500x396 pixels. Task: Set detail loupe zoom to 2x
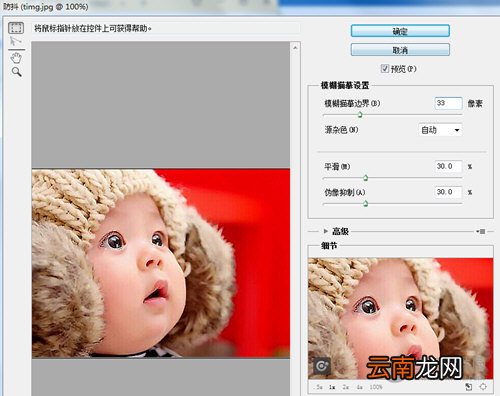(x=346, y=387)
